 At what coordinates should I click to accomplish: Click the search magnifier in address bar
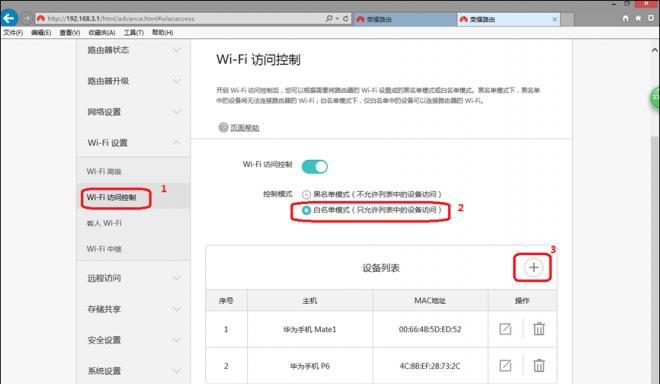pos(329,19)
